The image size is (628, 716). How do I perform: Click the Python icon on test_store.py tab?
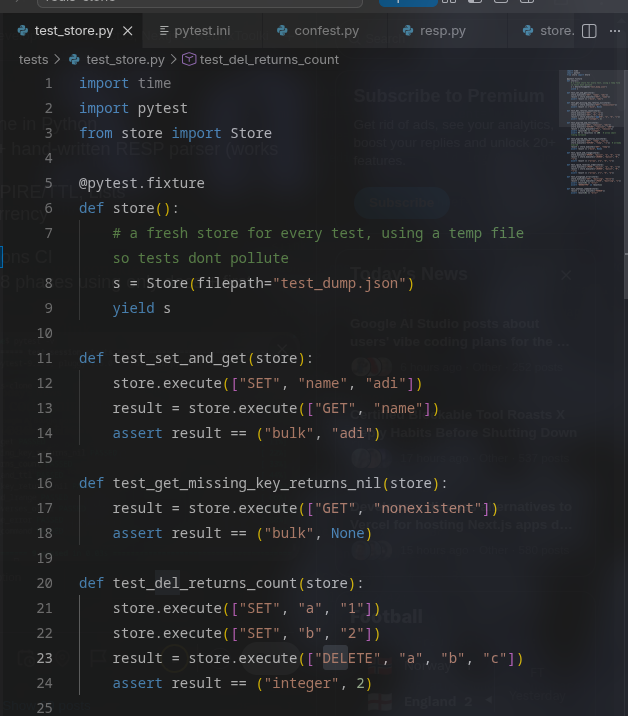click(22, 31)
